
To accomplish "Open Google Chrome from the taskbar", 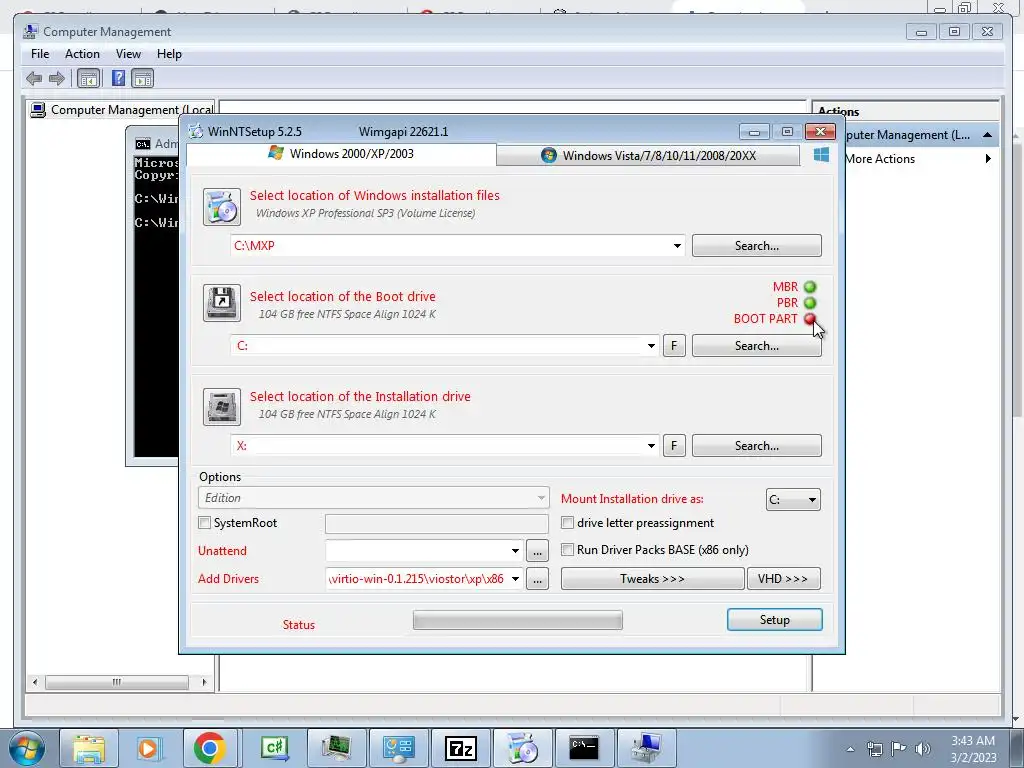I will (209, 748).
